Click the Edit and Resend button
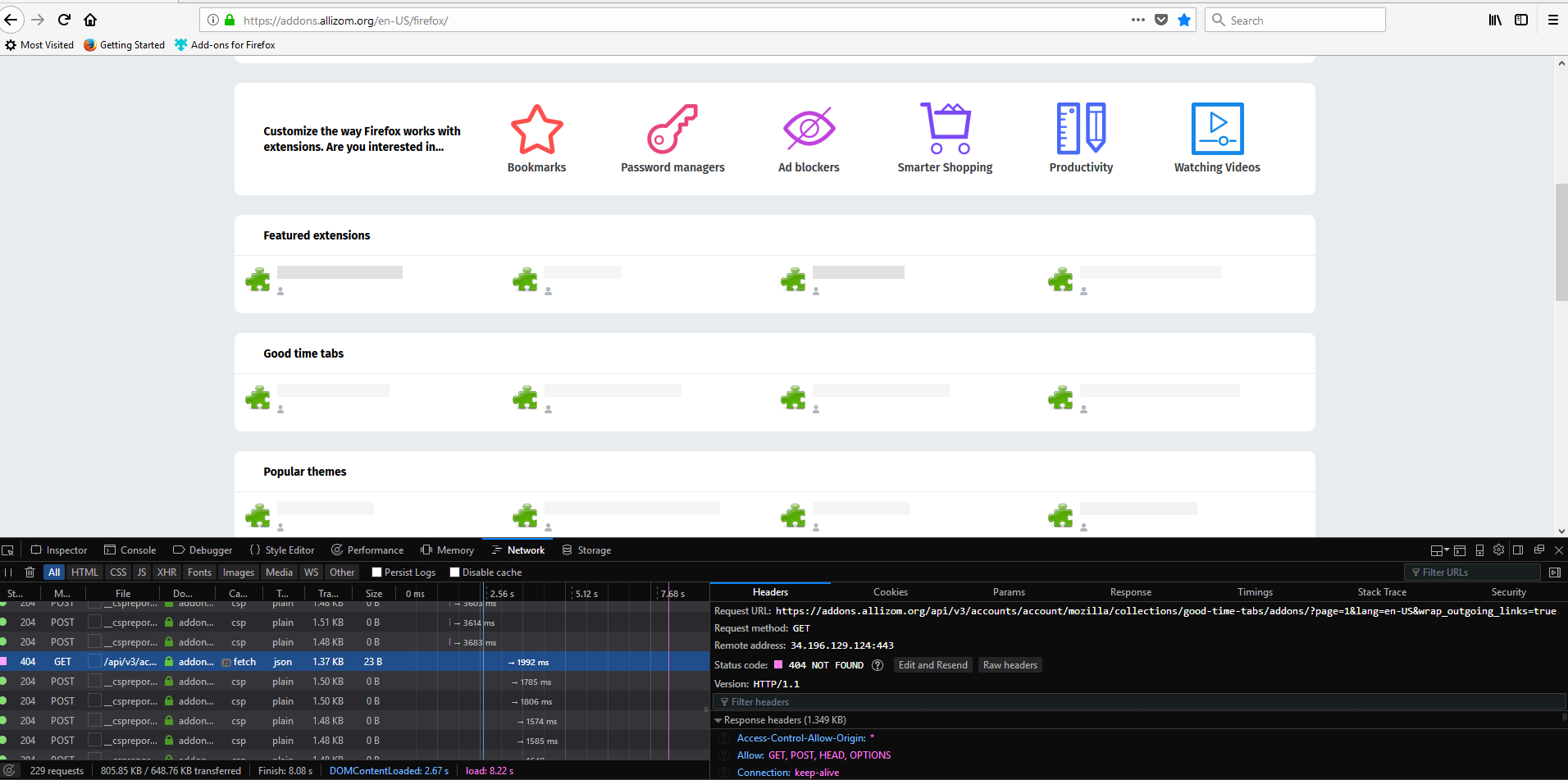1568x780 pixels. (x=933, y=665)
